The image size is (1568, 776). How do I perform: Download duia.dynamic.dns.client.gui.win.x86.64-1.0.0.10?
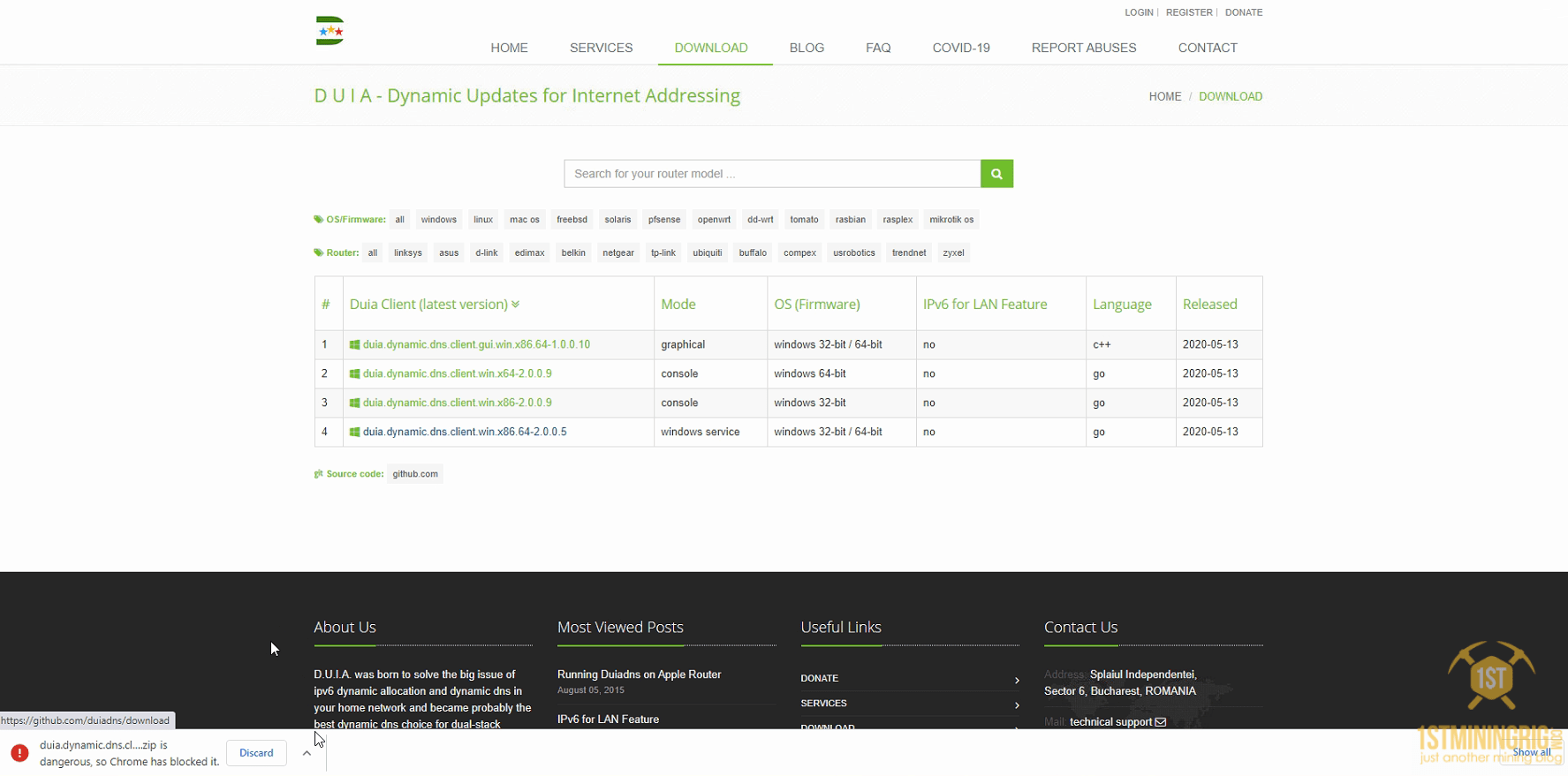coord(476,345)
